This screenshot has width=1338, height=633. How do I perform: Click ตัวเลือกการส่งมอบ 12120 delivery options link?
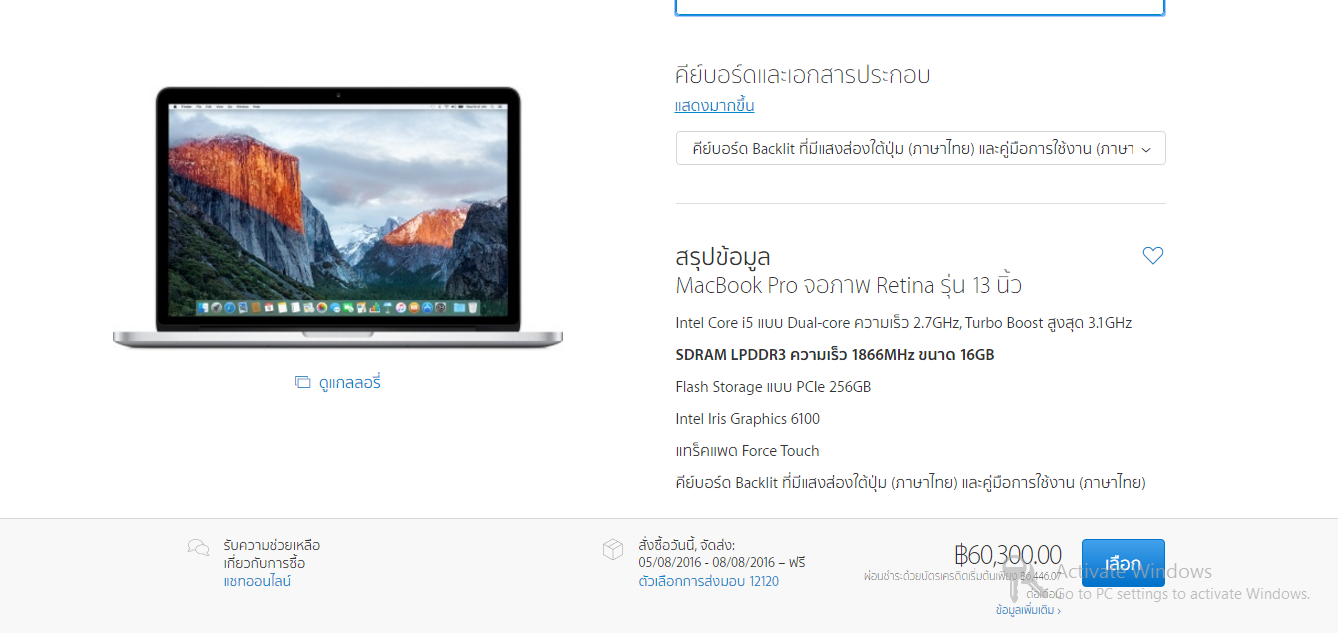(708, 581)
